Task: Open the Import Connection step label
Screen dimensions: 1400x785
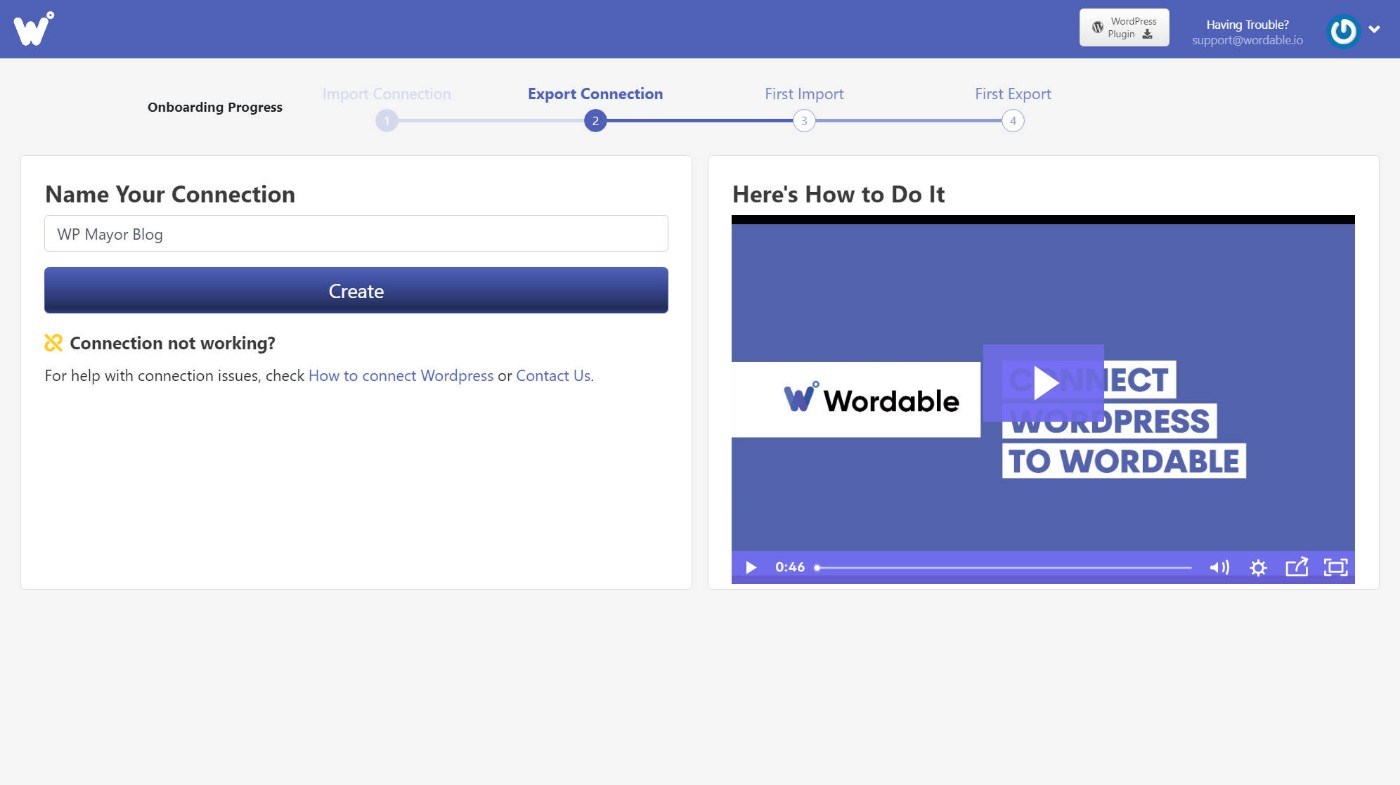Action: pyautogui.click(x=387, y=94)
